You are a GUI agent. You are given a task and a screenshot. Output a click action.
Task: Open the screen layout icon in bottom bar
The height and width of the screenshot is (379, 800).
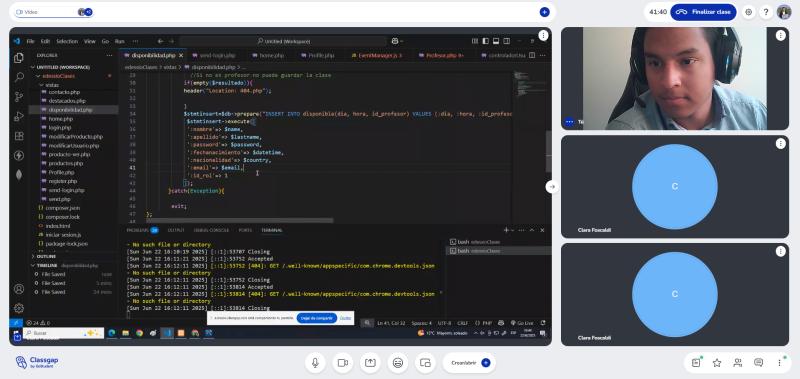point(426,363)
